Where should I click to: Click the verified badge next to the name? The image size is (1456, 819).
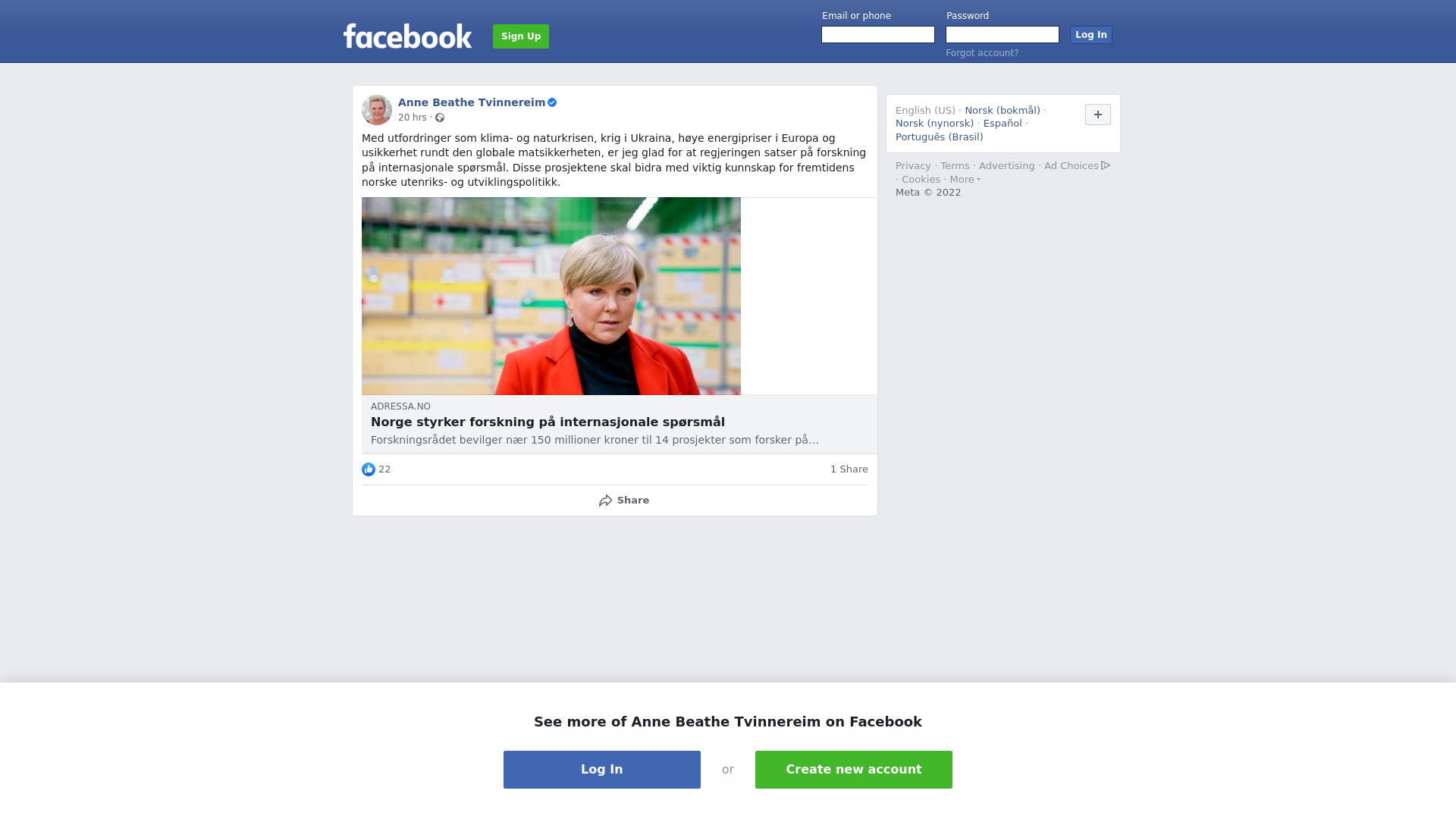click(x=552, y=102)
